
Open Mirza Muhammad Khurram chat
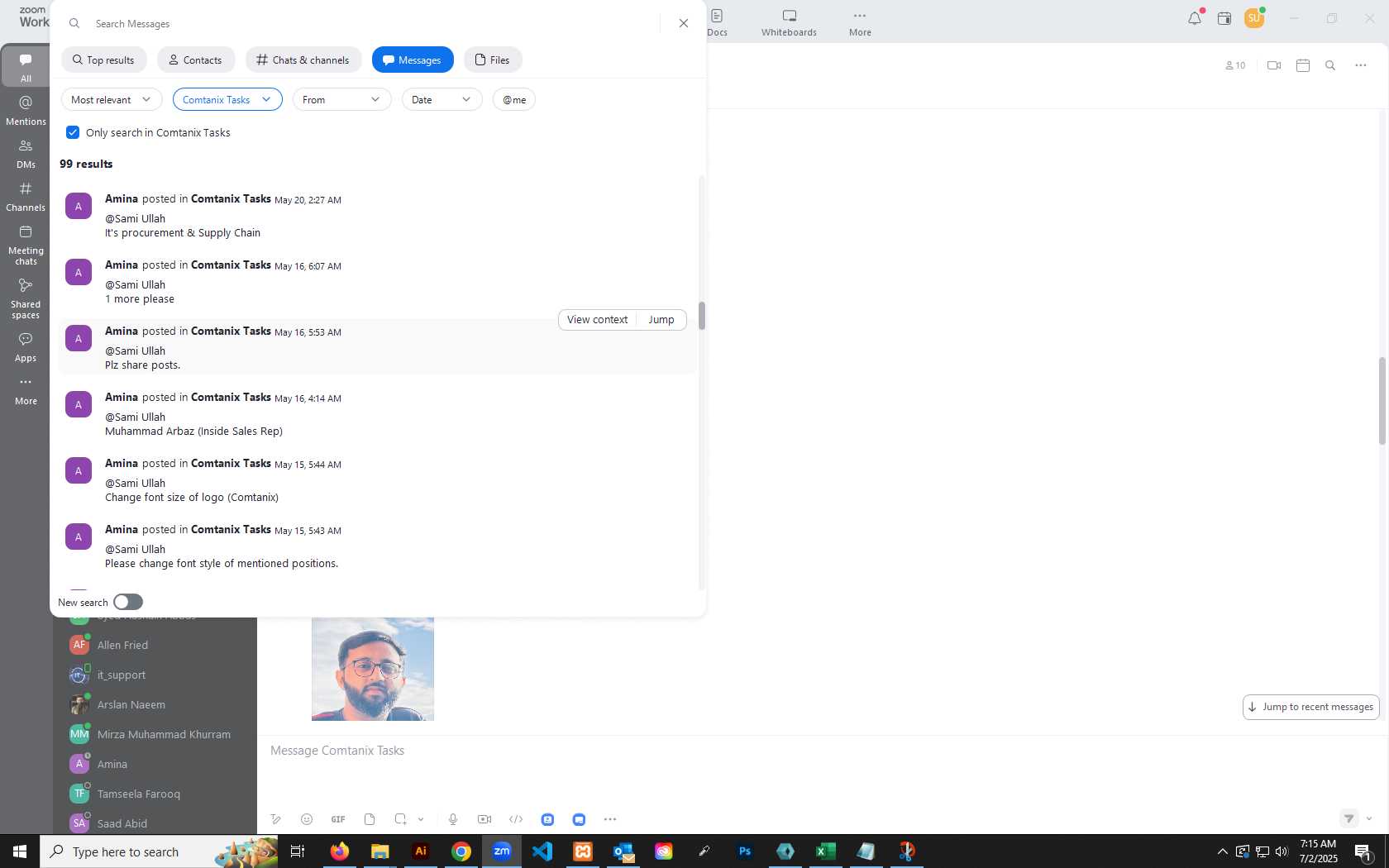(155, 734)
